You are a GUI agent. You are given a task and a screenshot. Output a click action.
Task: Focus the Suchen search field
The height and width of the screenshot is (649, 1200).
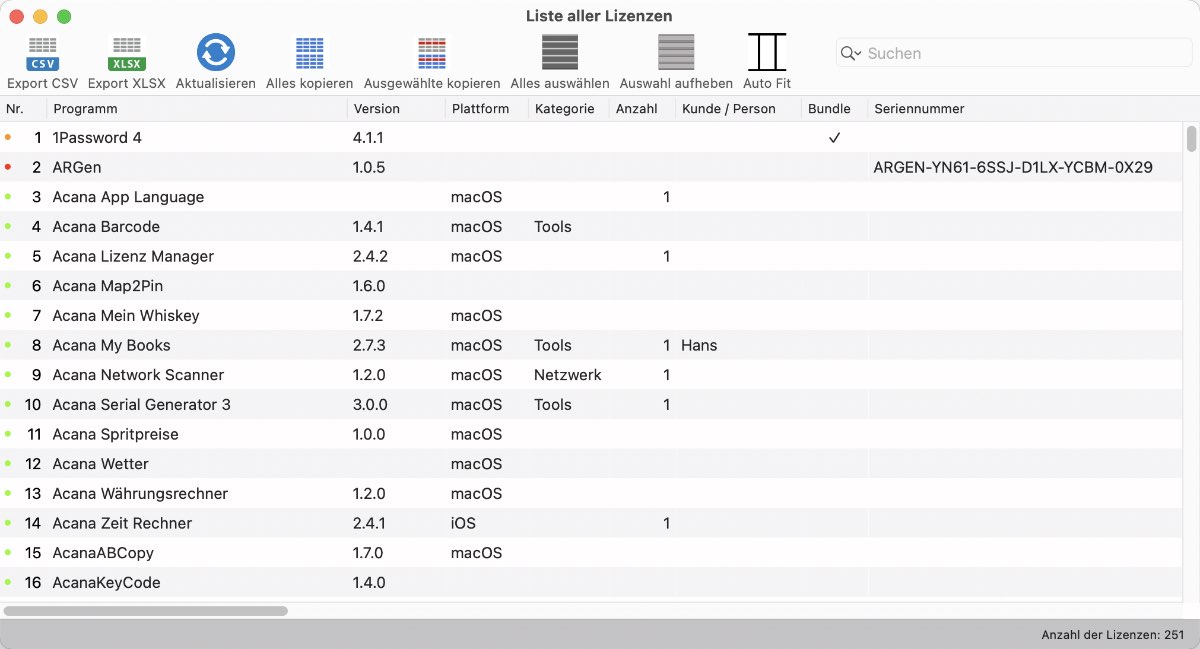click(x=1014, y=53)
